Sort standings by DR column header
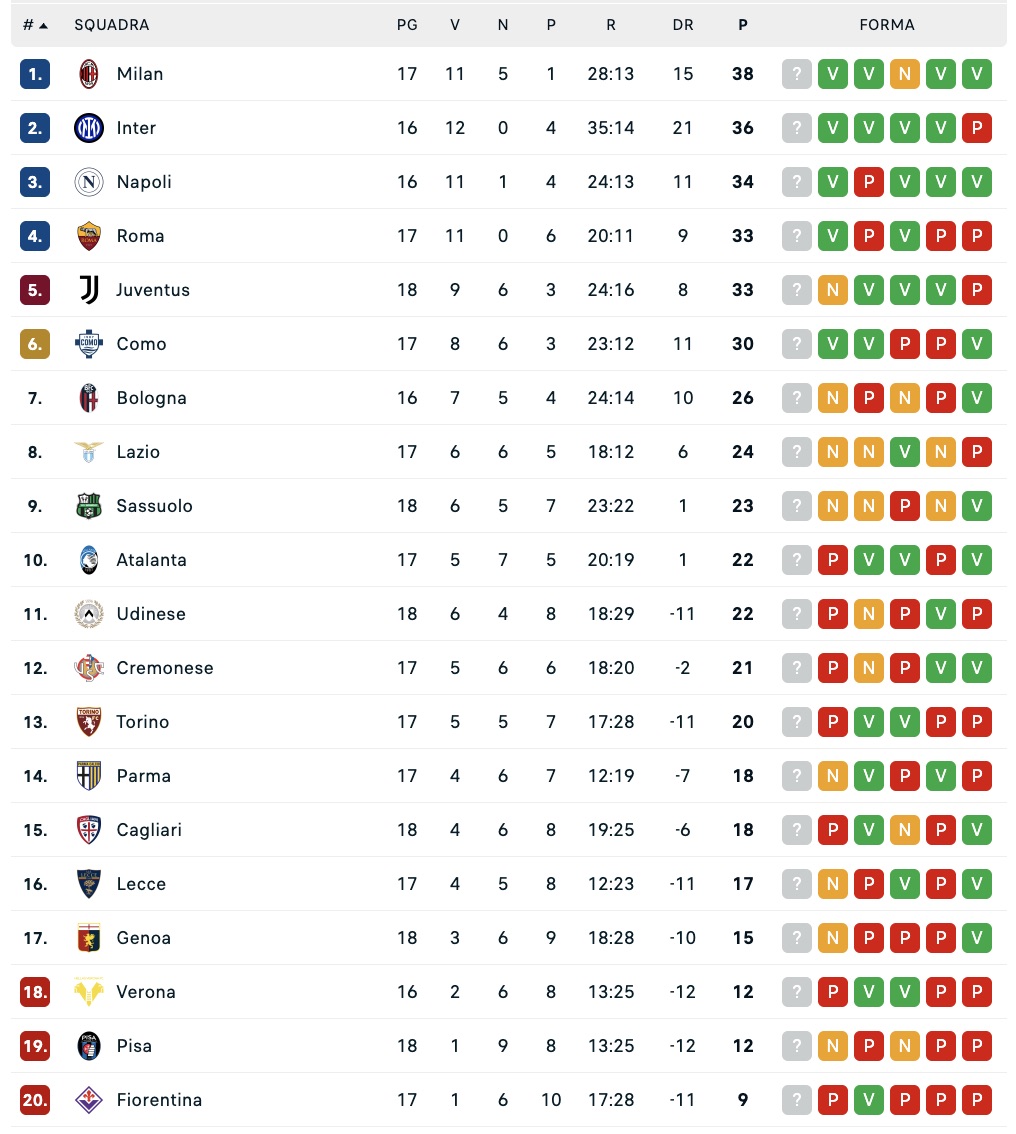The height and width of the screenshot is (1134, 1016). [683, 25]
